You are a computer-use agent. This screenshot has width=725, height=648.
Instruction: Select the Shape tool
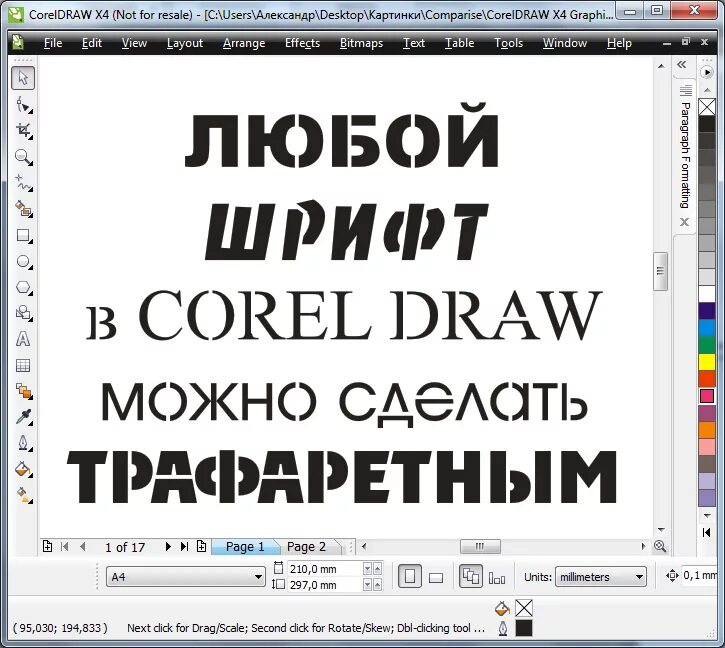click(x=23, y=105)
